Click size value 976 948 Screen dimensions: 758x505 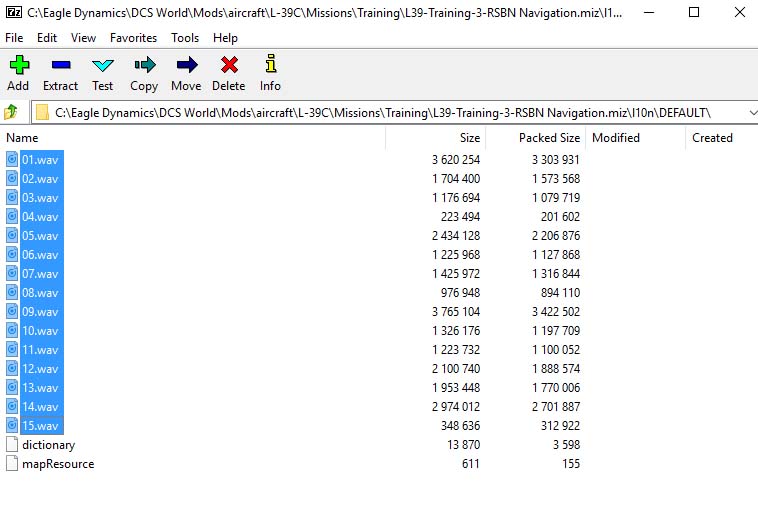(460, 292)
